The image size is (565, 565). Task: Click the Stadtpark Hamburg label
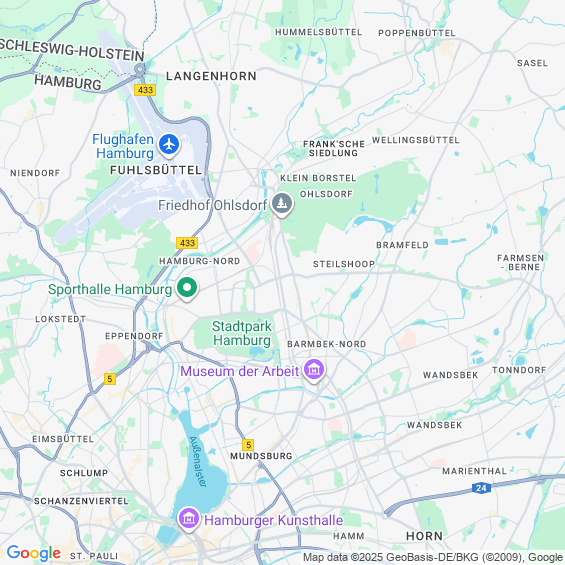[x=242, y=333]
